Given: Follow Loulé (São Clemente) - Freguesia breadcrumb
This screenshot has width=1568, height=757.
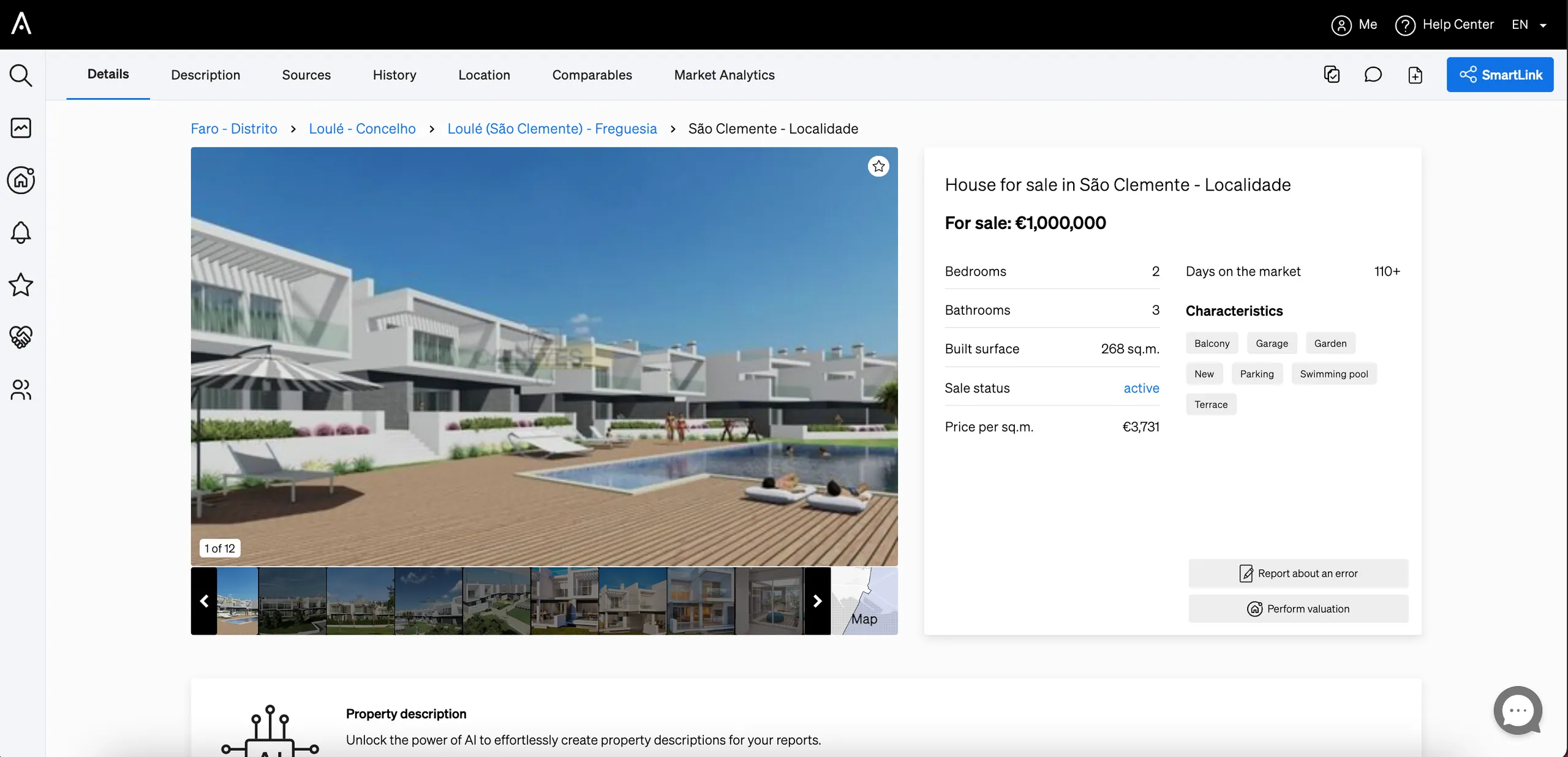Looking at the screenshot, I should click(x=552, y=129).
